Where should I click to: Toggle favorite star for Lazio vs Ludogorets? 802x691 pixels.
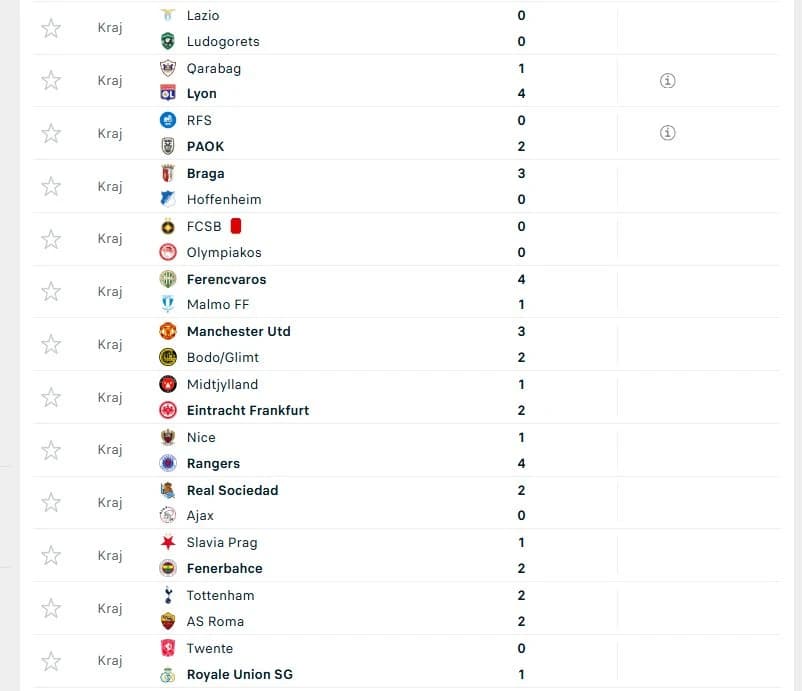51,28
